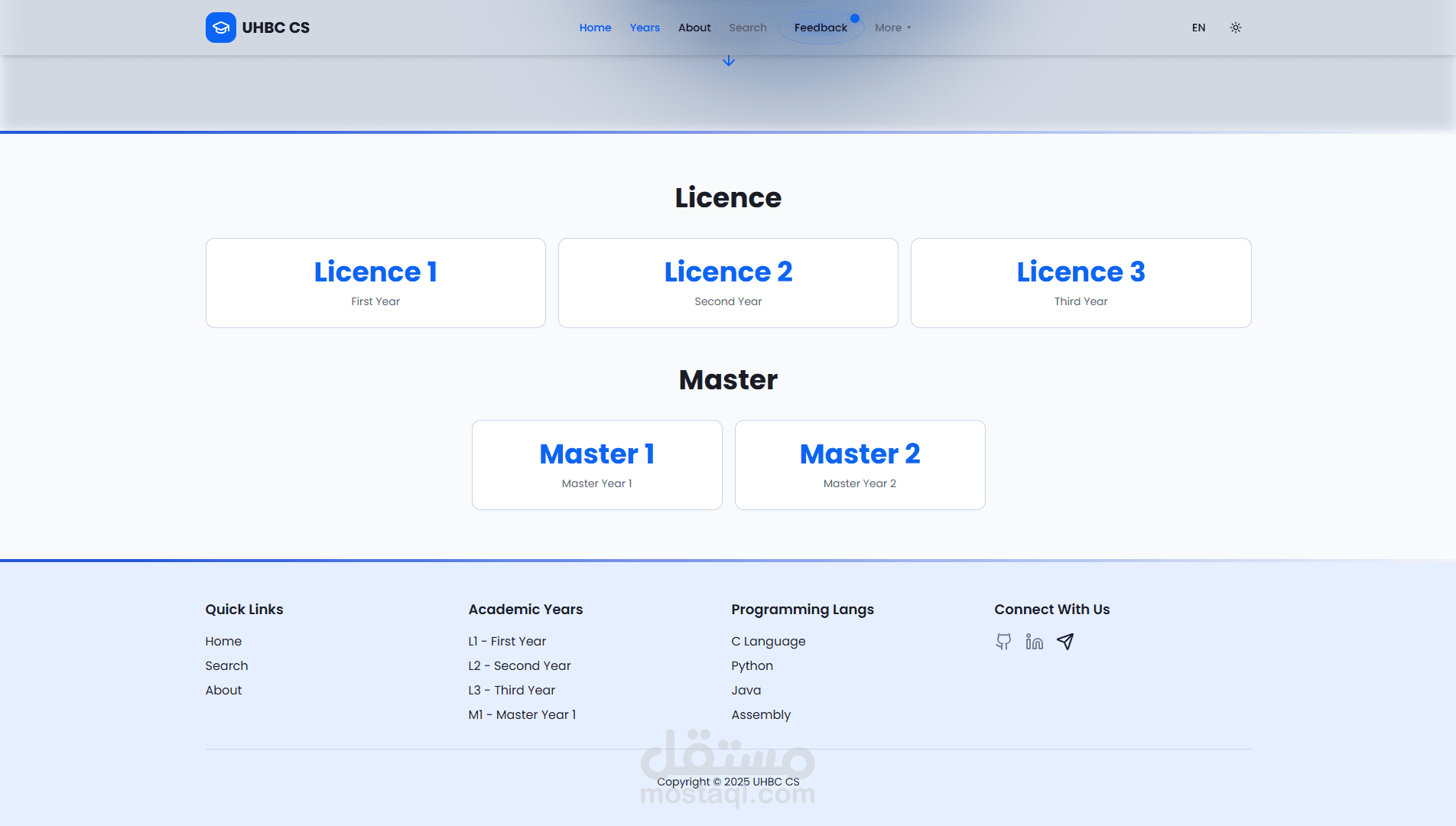Open L2 - Second Year footer link

pyautogui.click(x=519, y=665)
